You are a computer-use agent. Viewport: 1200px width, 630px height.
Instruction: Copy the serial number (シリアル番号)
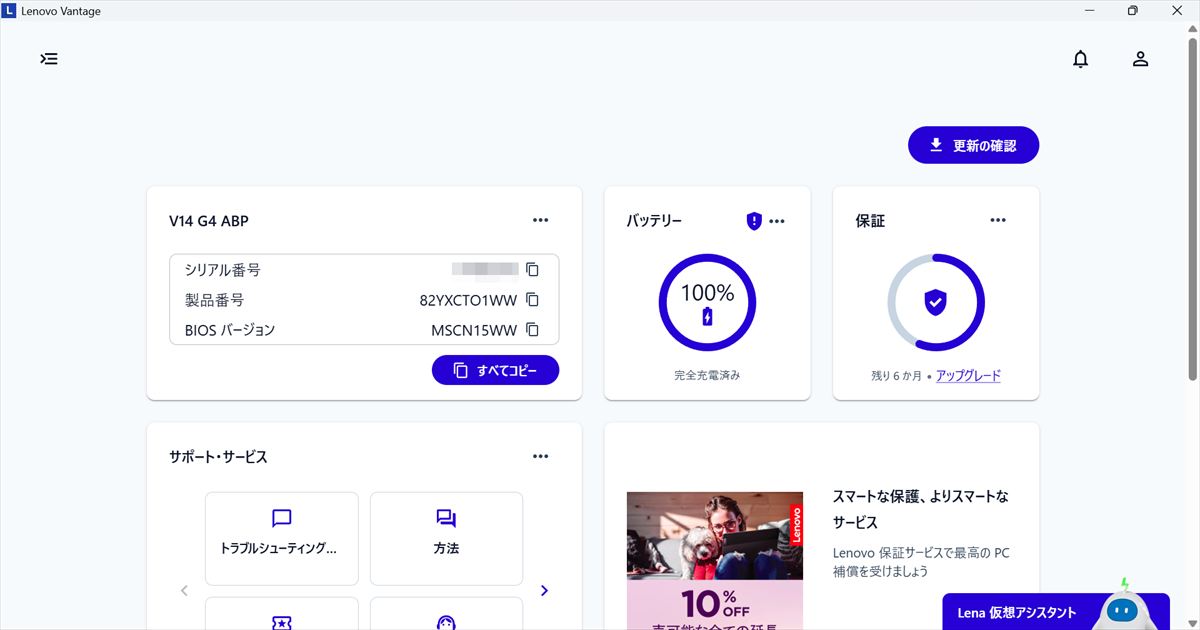[532, 269]
